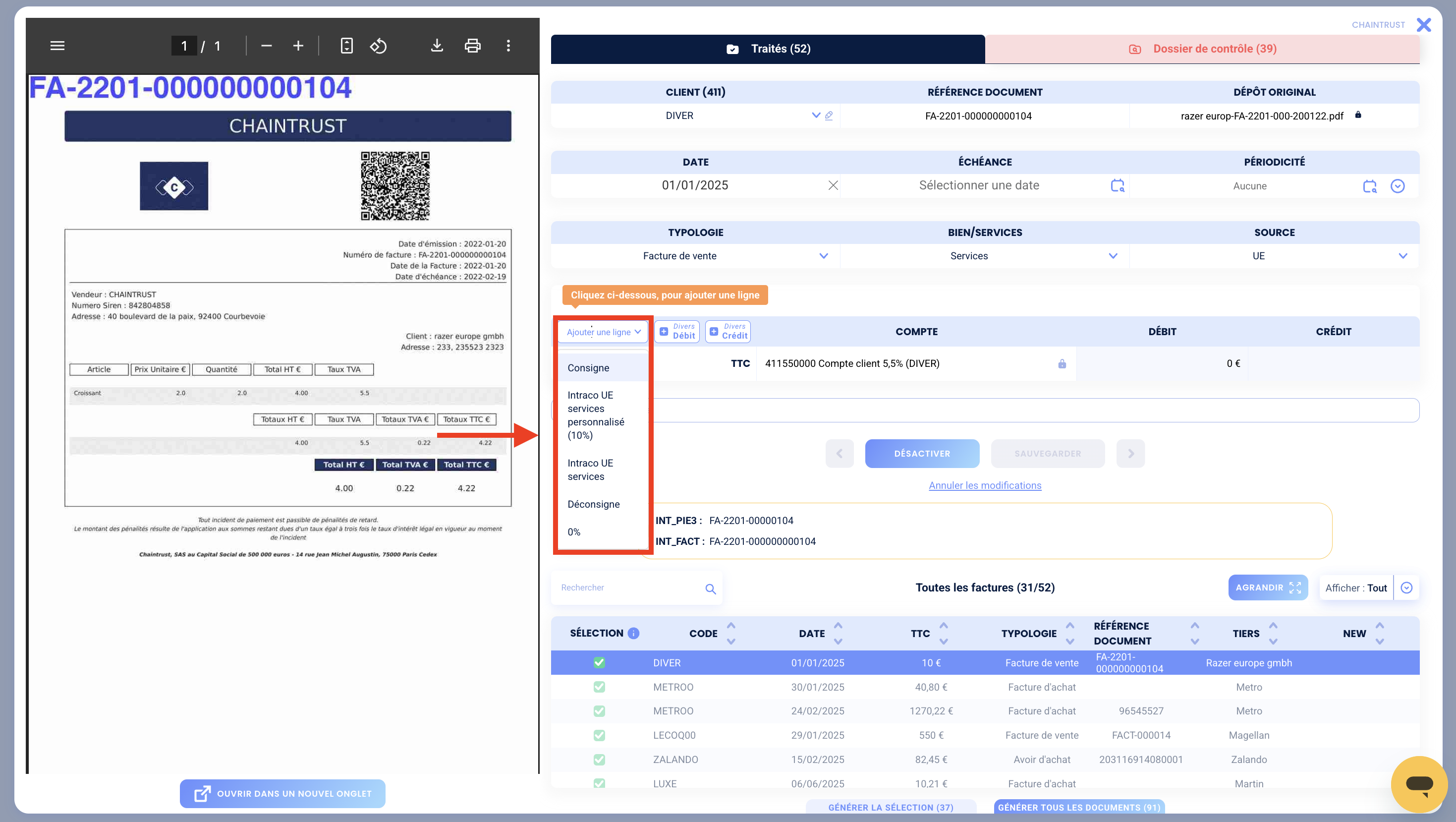Sort by Date column
1456x822 pixels.
(x=838, y=633)
